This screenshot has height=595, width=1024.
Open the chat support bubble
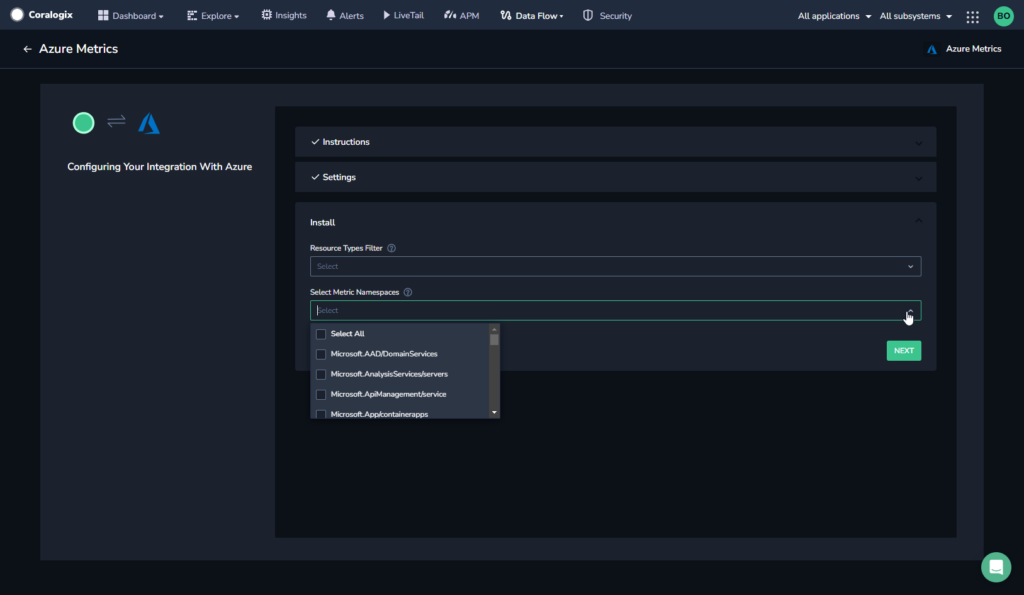pos(996,567)
